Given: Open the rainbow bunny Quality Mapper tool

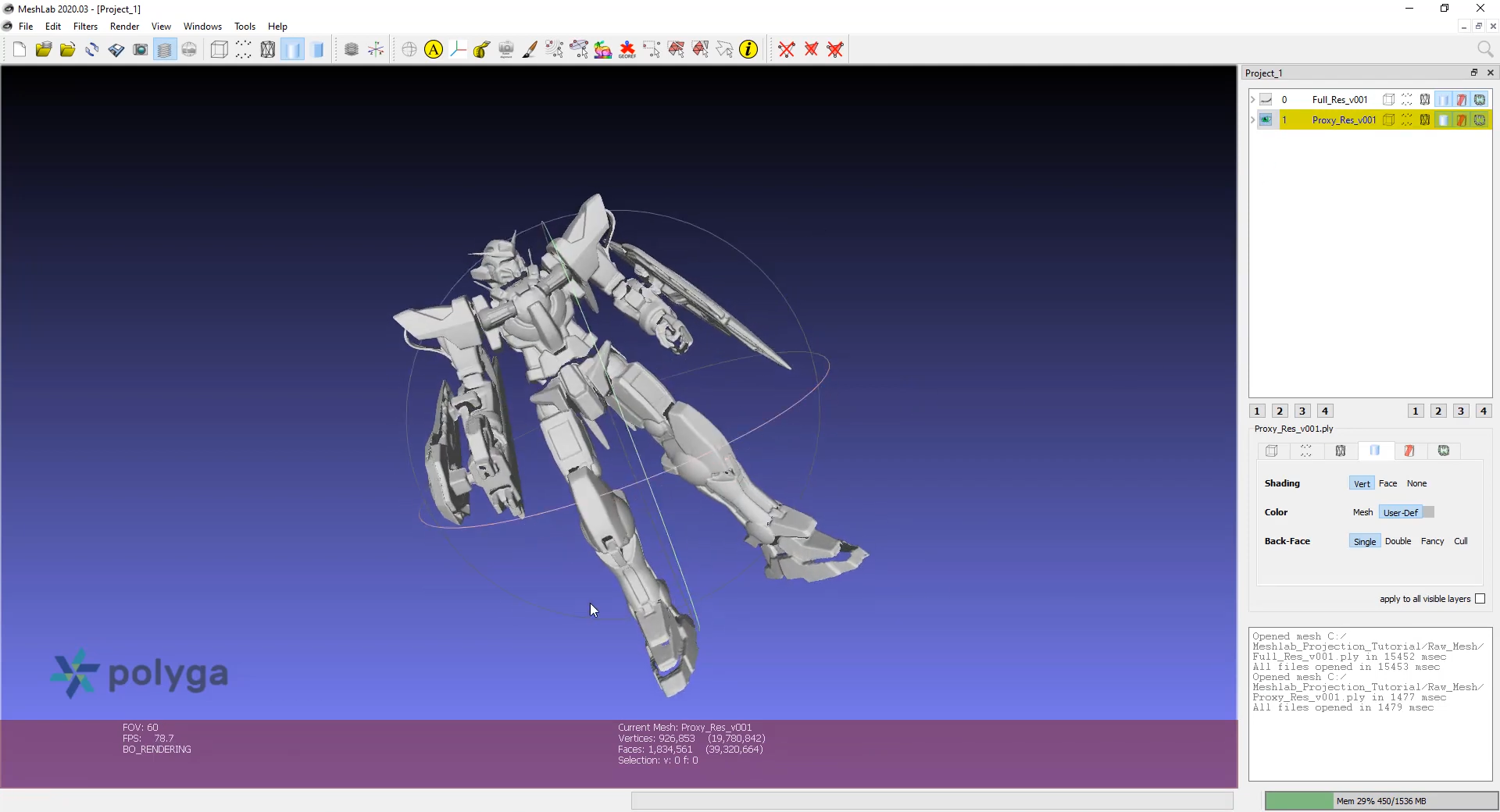Looking at the screenshot, I should click(603, 50).
